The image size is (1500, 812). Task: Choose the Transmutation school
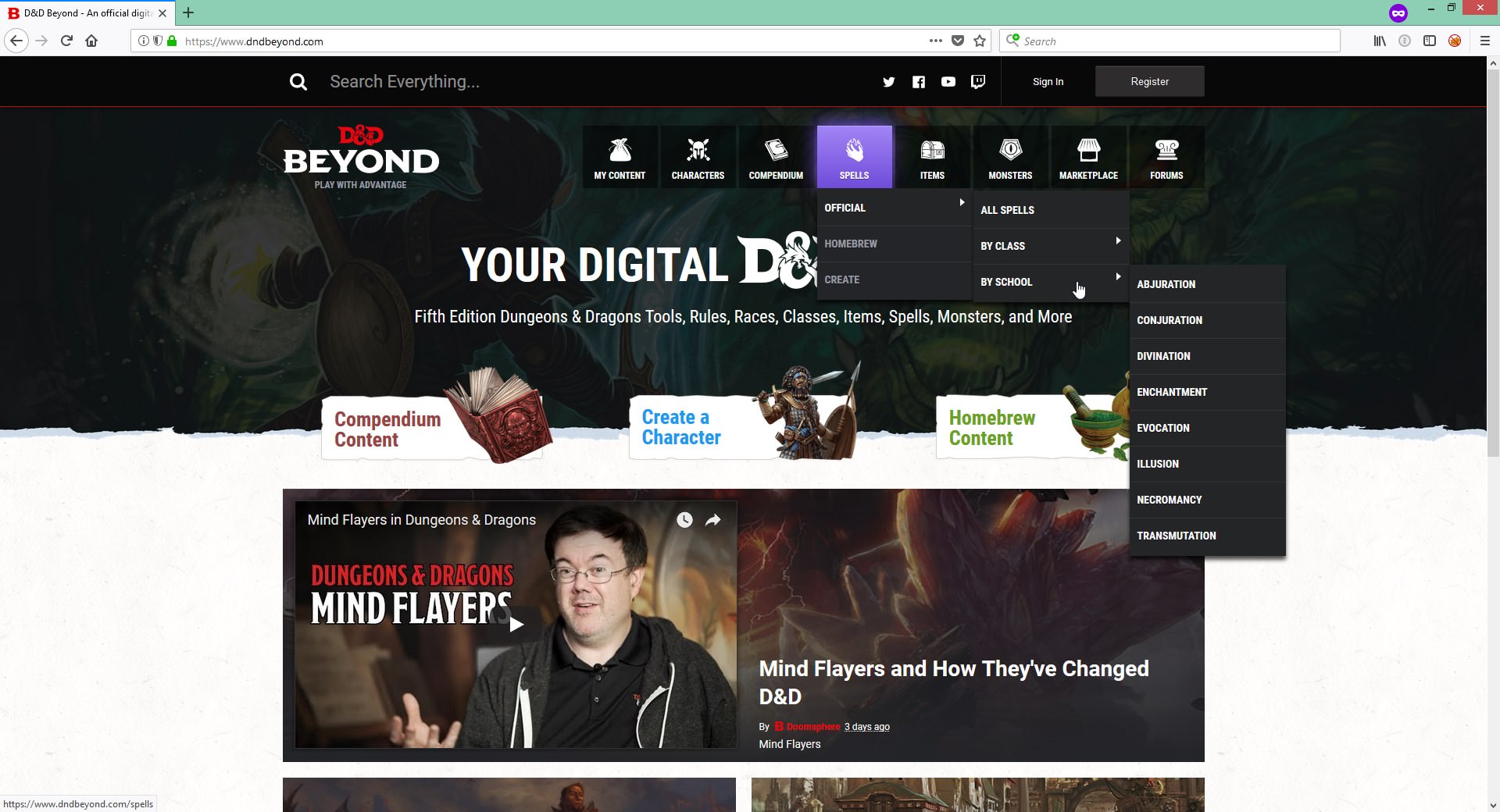(1207, 536)
